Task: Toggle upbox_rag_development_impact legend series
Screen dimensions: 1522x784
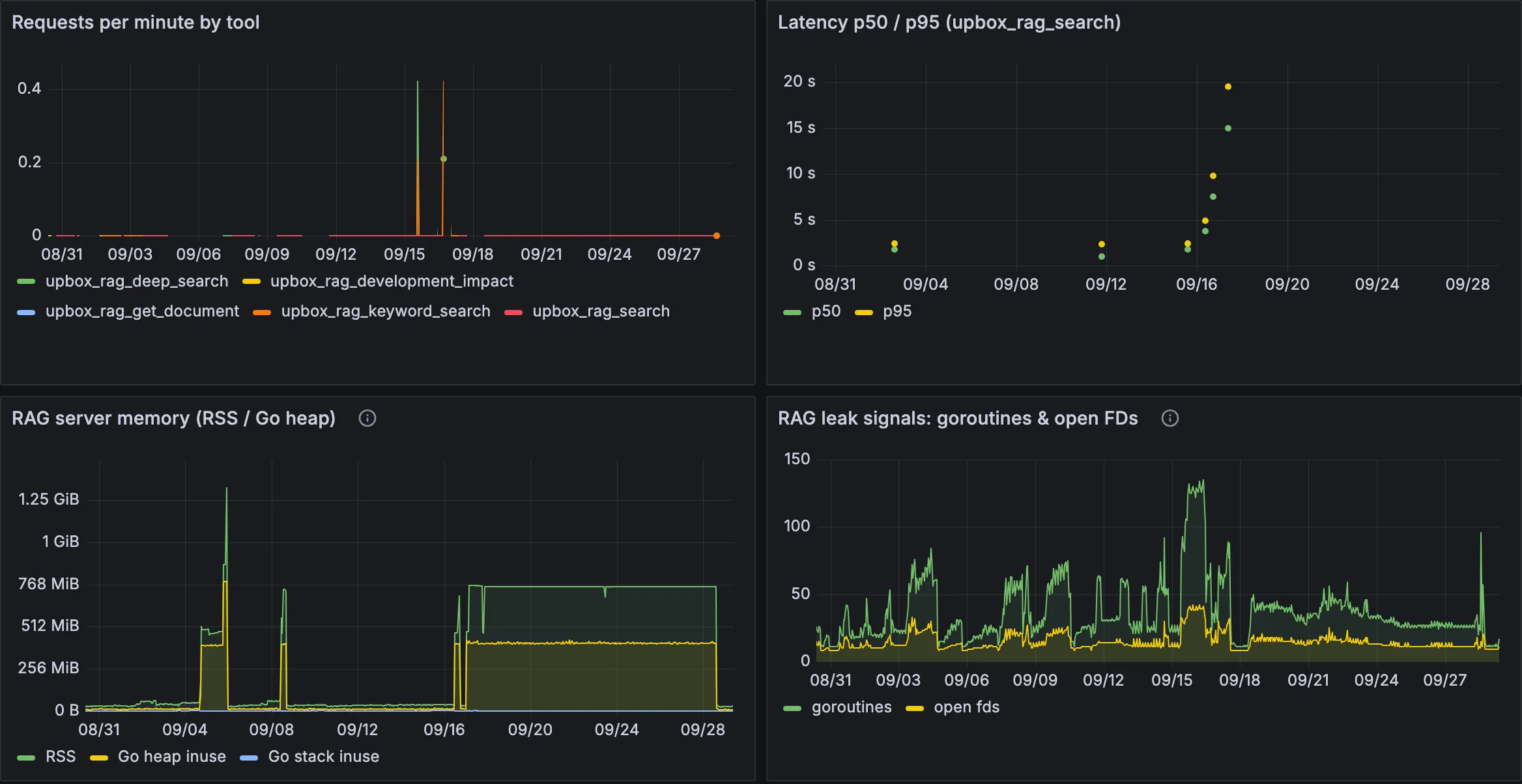Action: pos(392,281)
